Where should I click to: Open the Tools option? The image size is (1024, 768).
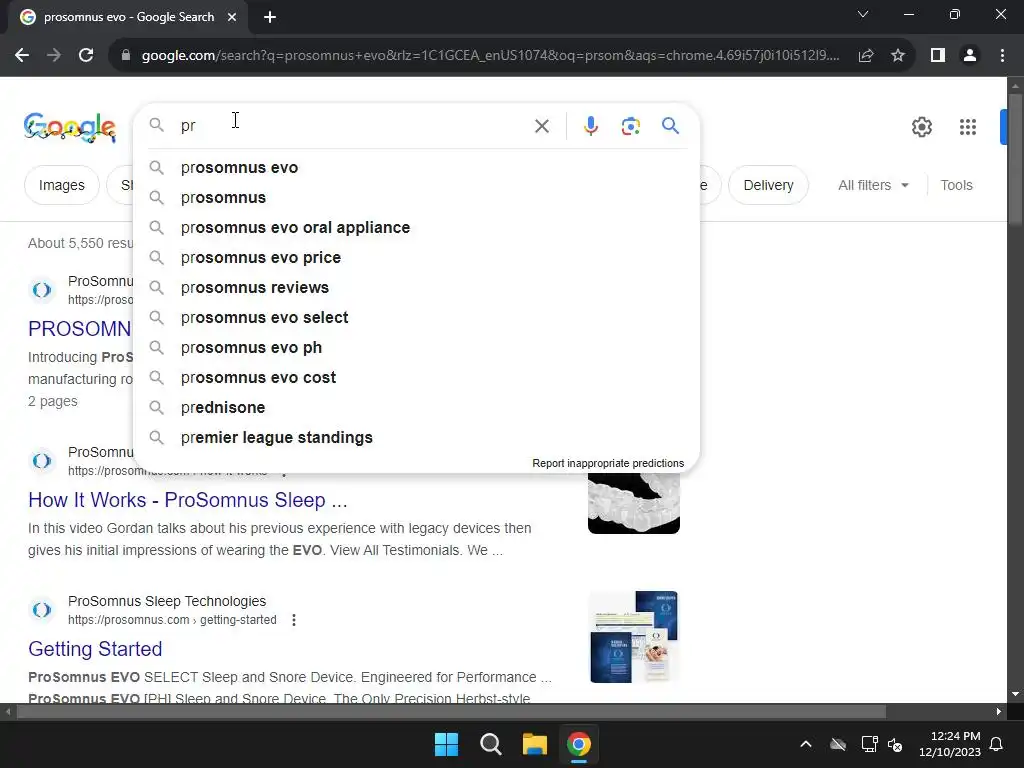956,185
